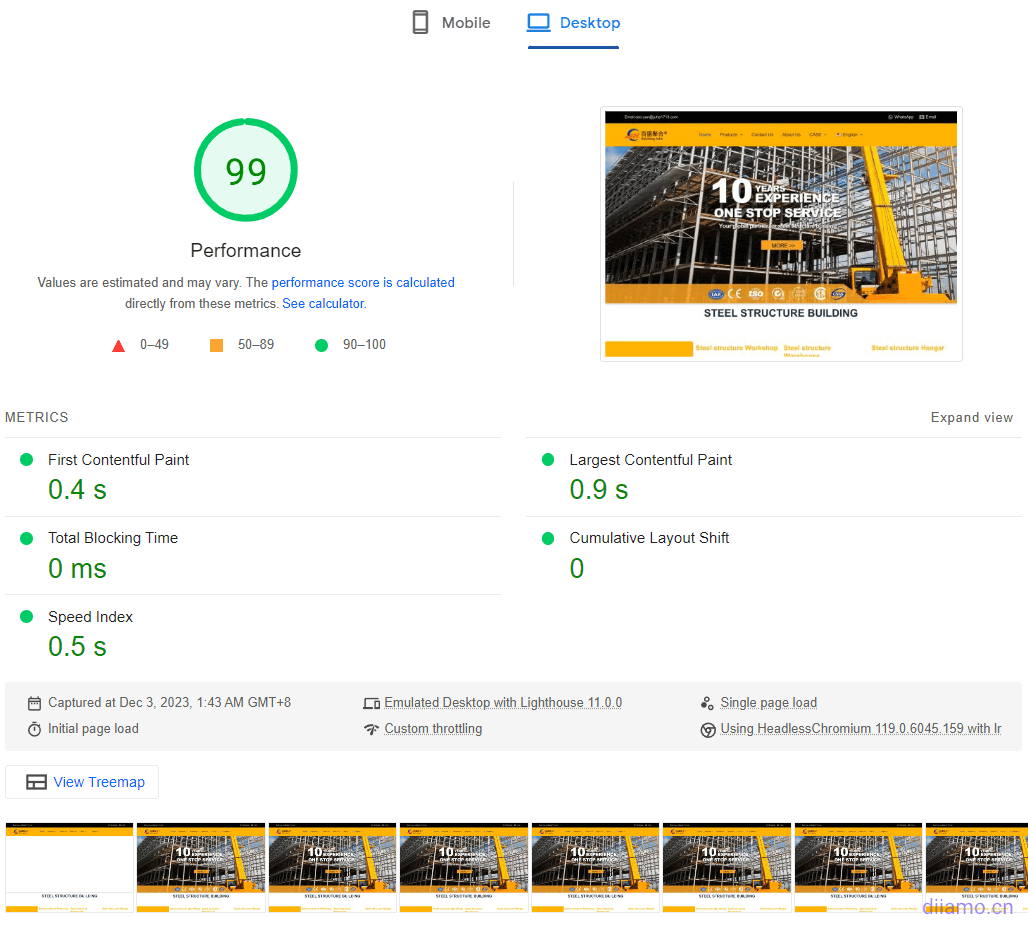This screenshot has height=925, width=1028.
Task: Click the See calculator link
Action: (322, 303)
